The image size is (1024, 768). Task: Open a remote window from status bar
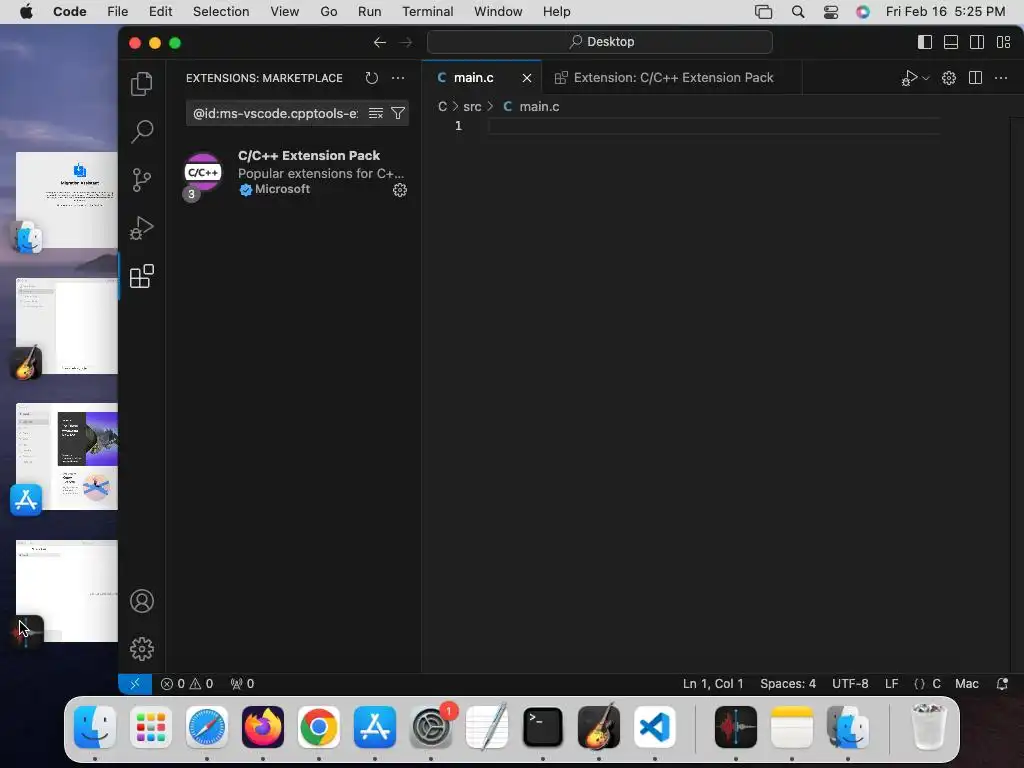click(135, 684)
